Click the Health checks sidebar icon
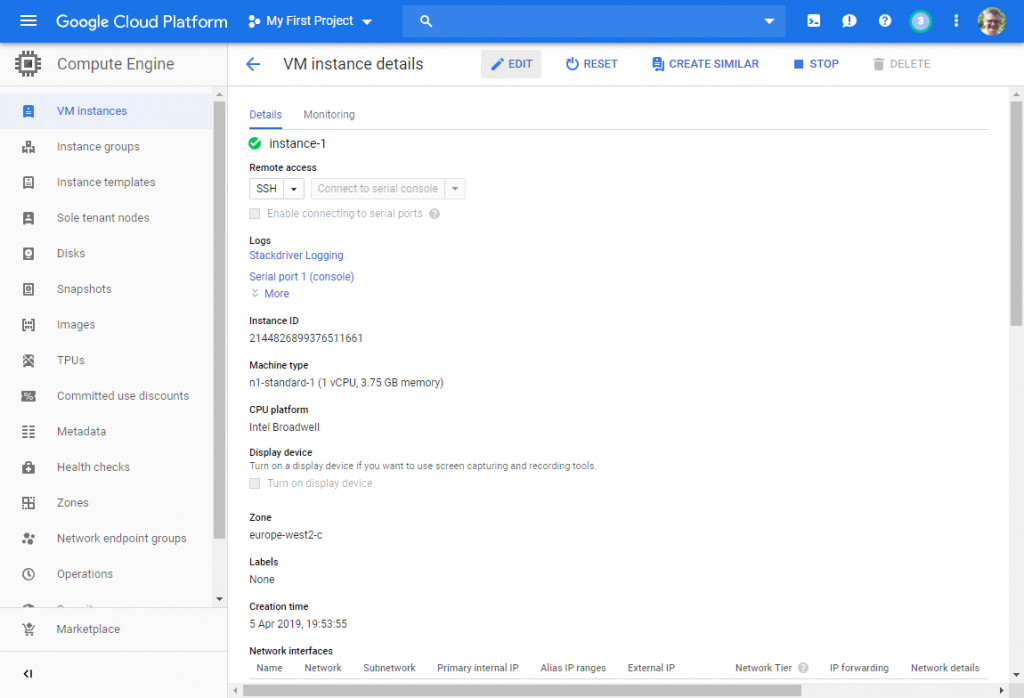 pos(28,467)
